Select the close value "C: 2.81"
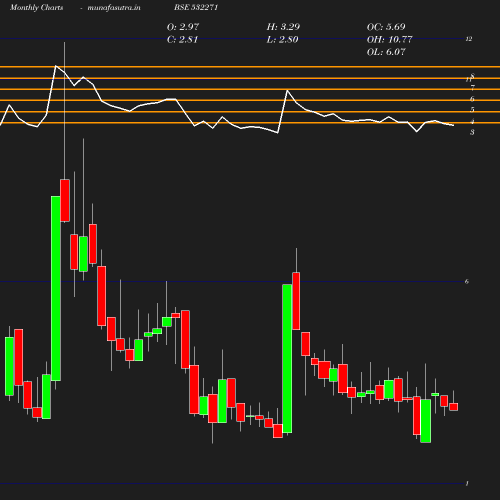The width and height of the screenshot is (500, 500). click(182, 39)
